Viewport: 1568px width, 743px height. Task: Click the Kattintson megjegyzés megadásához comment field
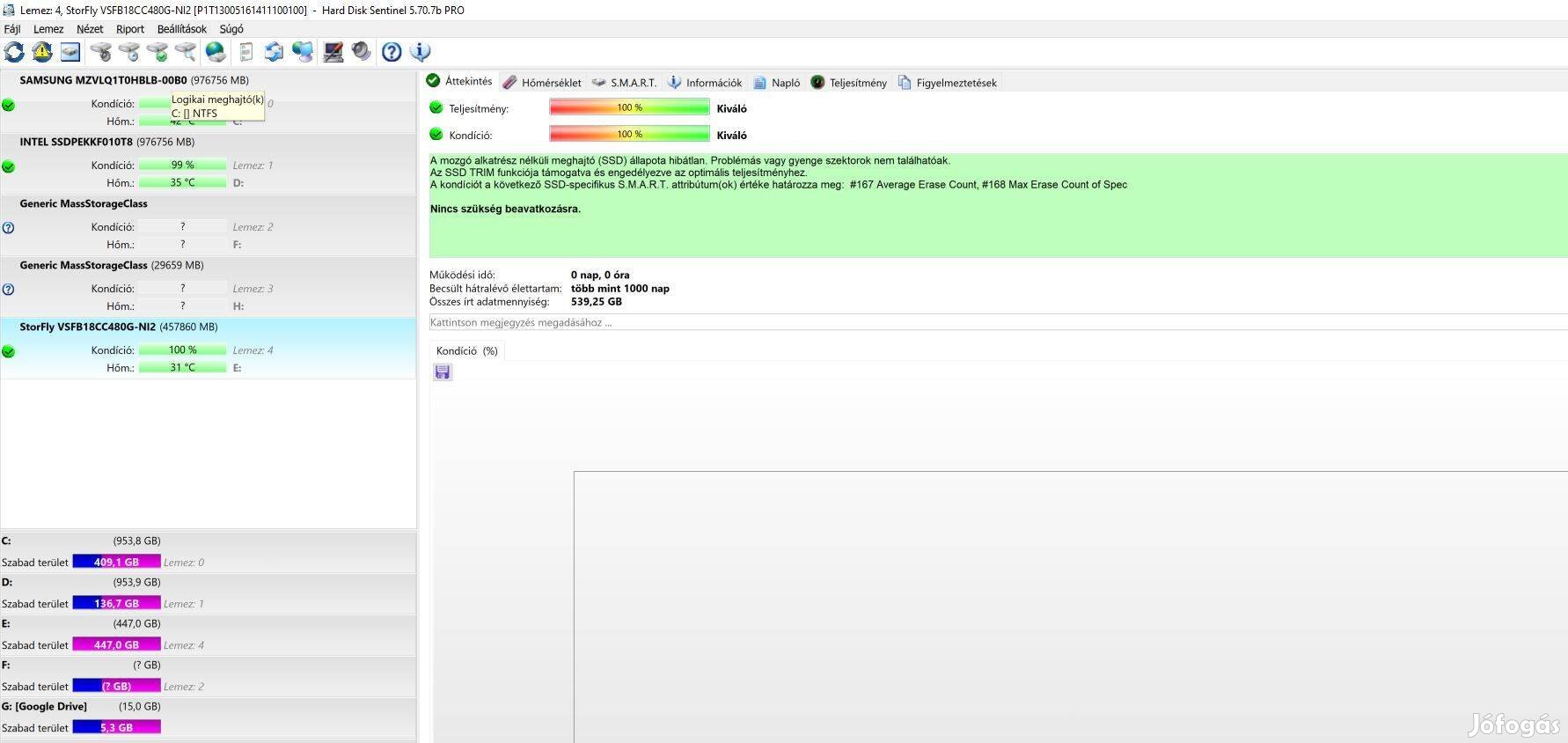coord(998,322)
